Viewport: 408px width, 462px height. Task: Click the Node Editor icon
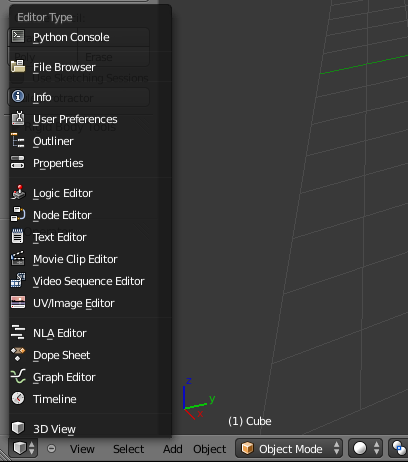pyautogui.click(x=18, y=214)
